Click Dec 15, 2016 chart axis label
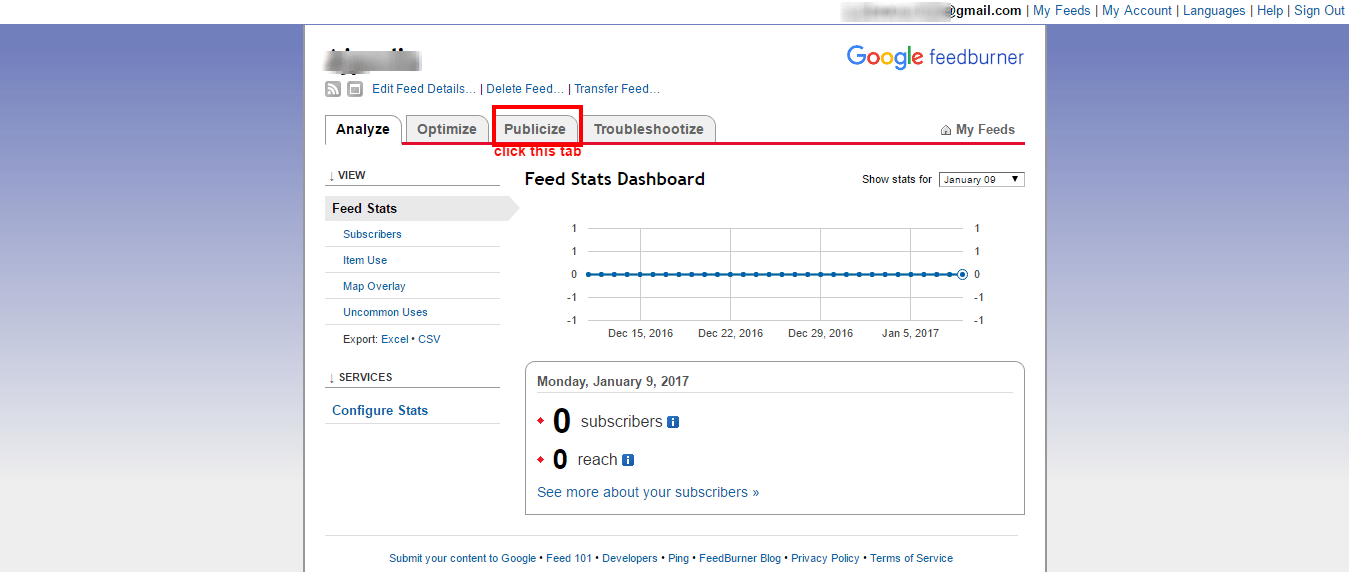This screenshot has width=1349, height=572. tap(640, 333)
